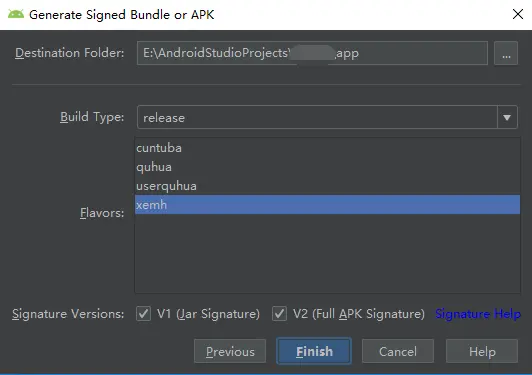Open the Signature Help link
The height and width of the screenshot is (375, 532).
478,314
